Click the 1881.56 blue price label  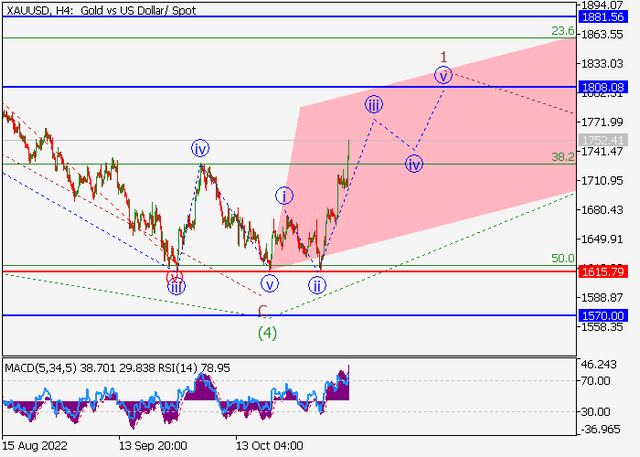(x=603, y=17)
